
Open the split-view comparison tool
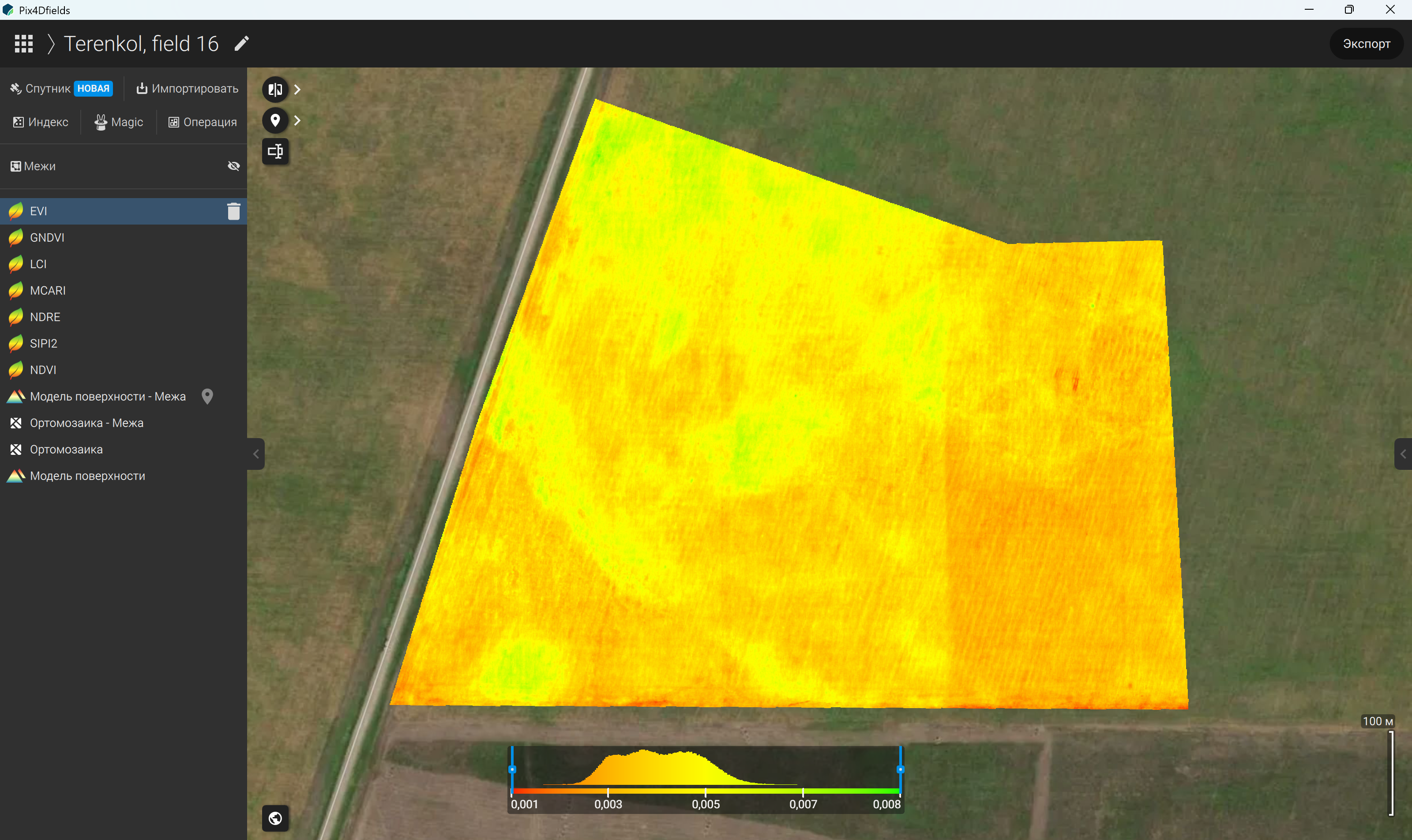click(275, 90)
